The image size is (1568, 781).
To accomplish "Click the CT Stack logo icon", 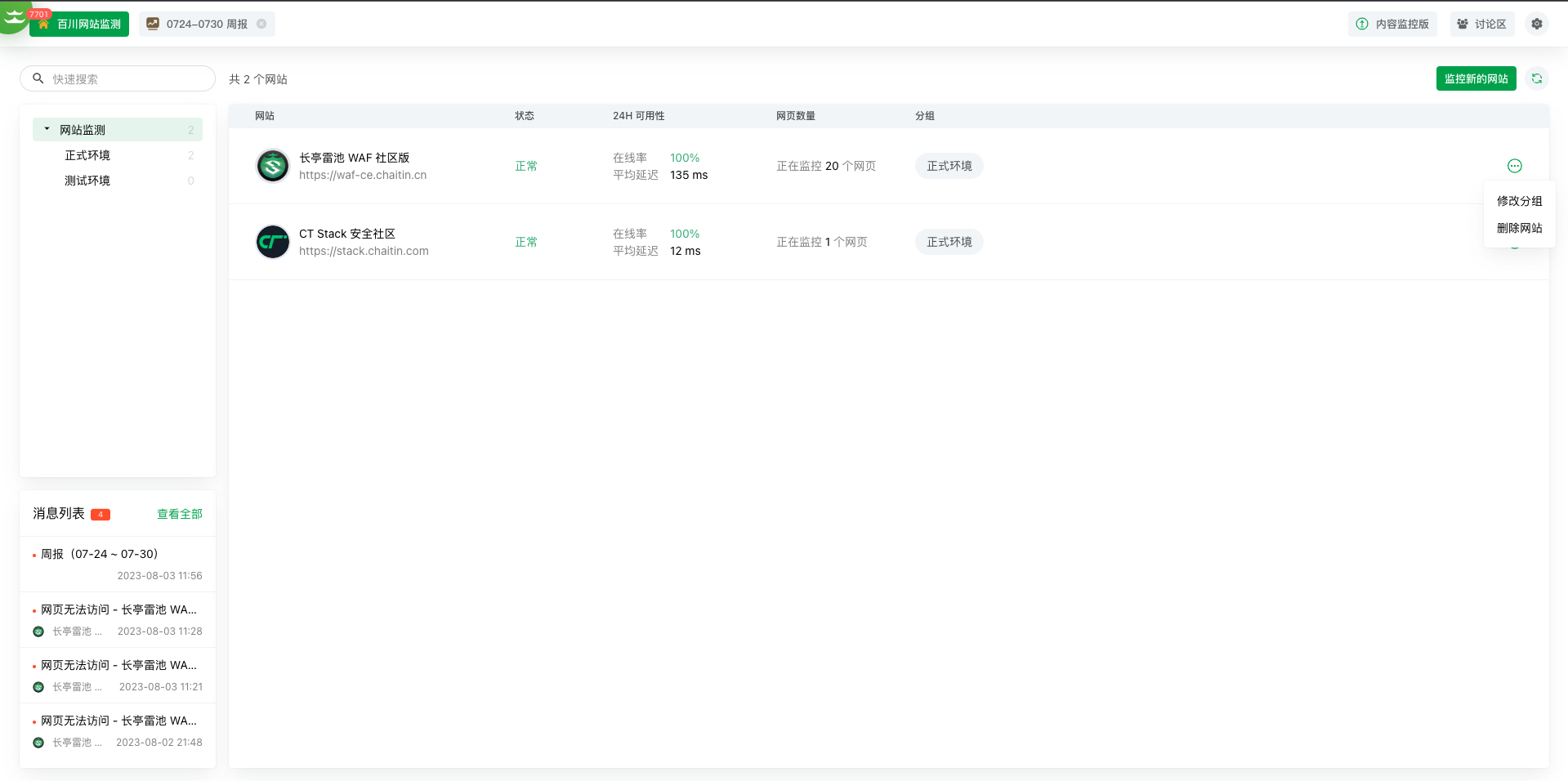I will pyautogui.click(x=273, y=242).
